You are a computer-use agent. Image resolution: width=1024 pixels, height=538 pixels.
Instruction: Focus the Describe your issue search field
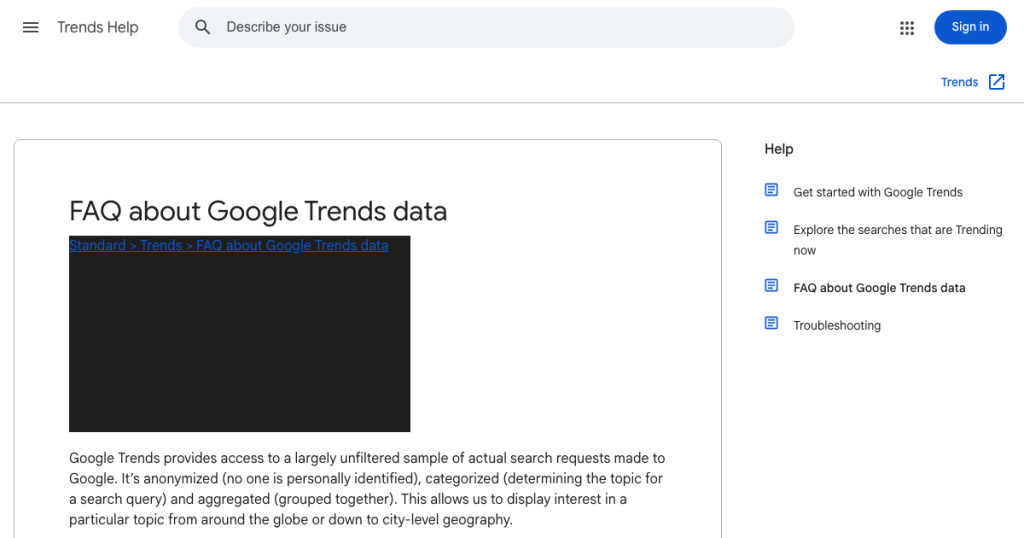(486, 27)
